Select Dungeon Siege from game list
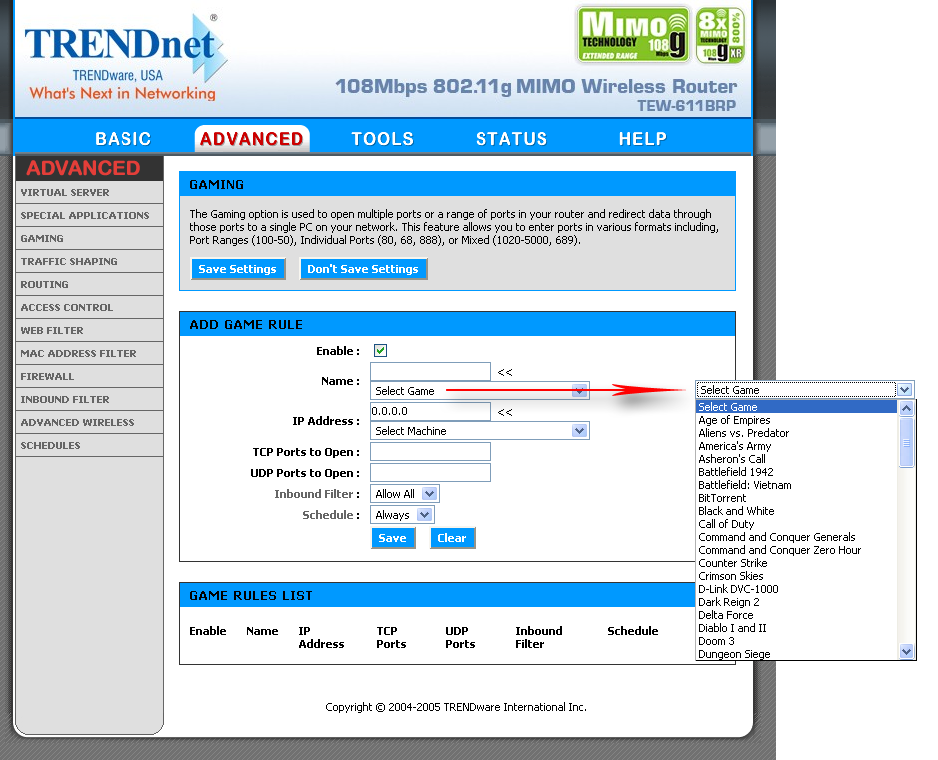Screen dimensions: 938x760 point(797,654)
